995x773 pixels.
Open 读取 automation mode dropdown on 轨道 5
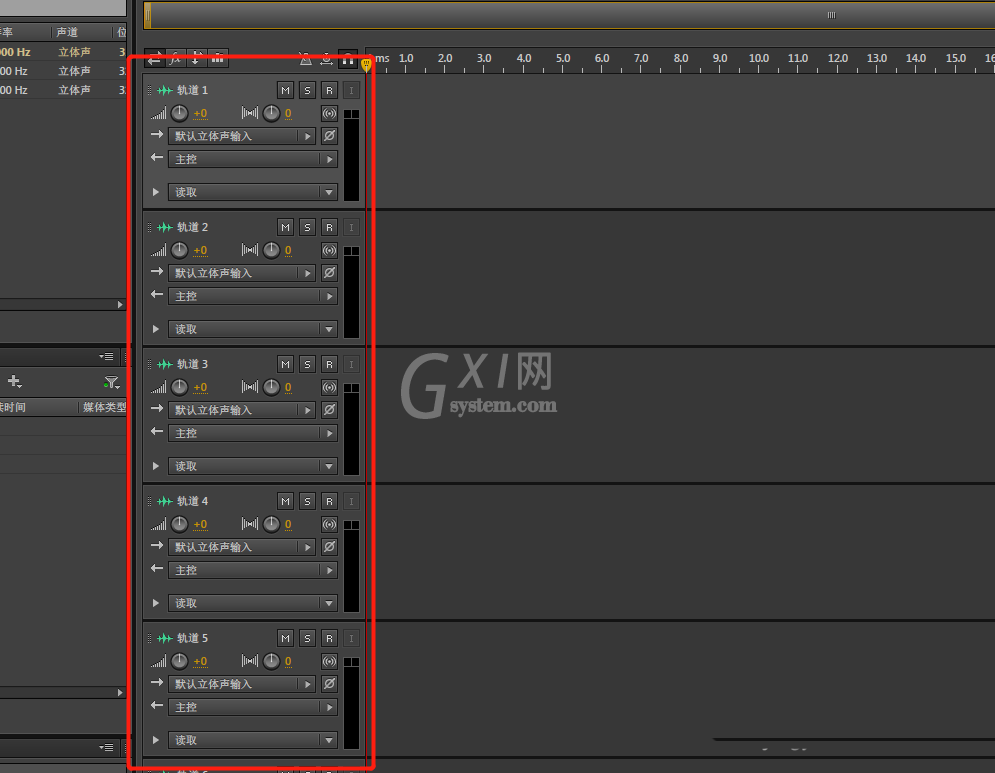[253, 740]
